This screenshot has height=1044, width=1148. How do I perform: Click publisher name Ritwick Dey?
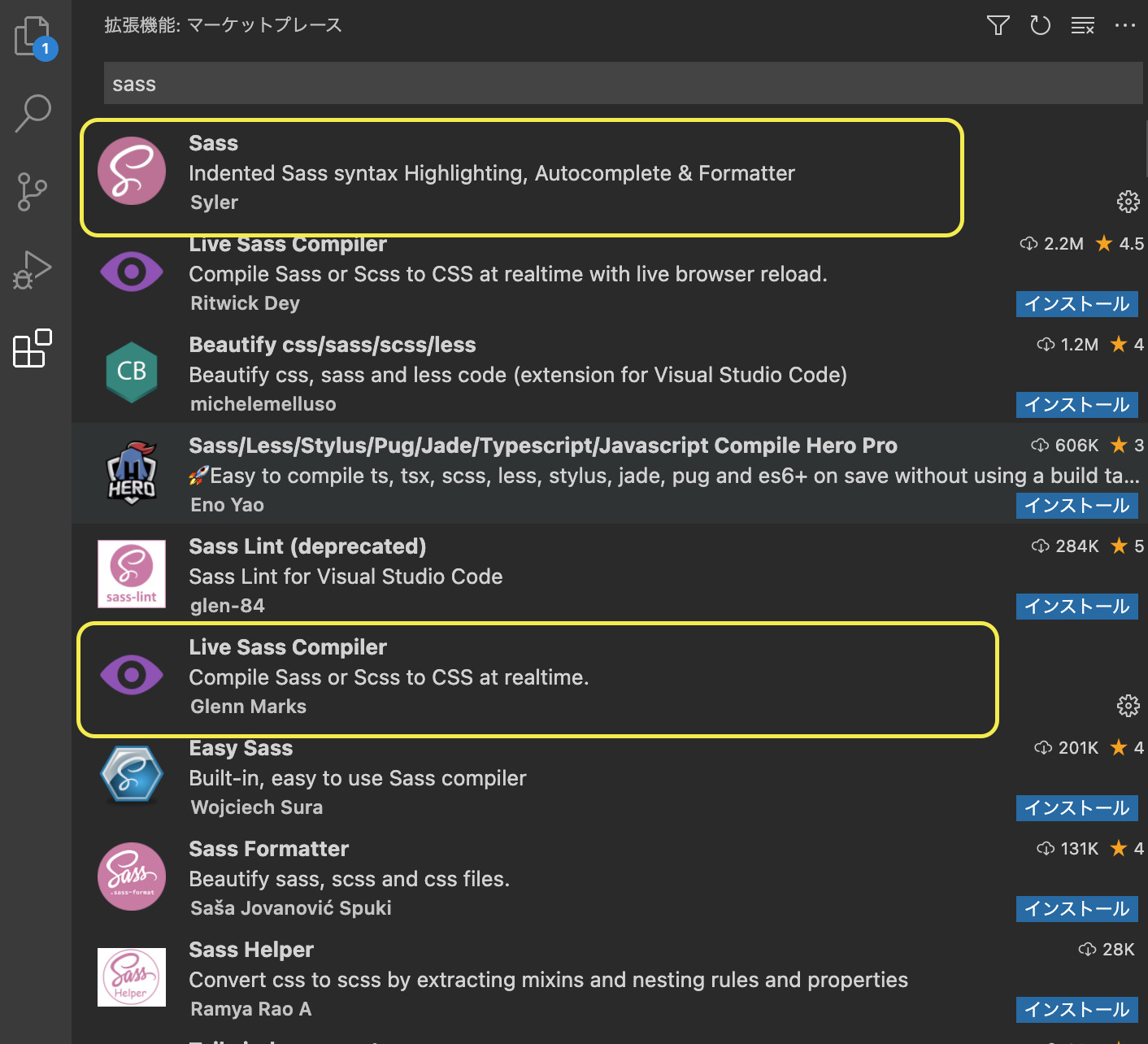click(245, 303)
